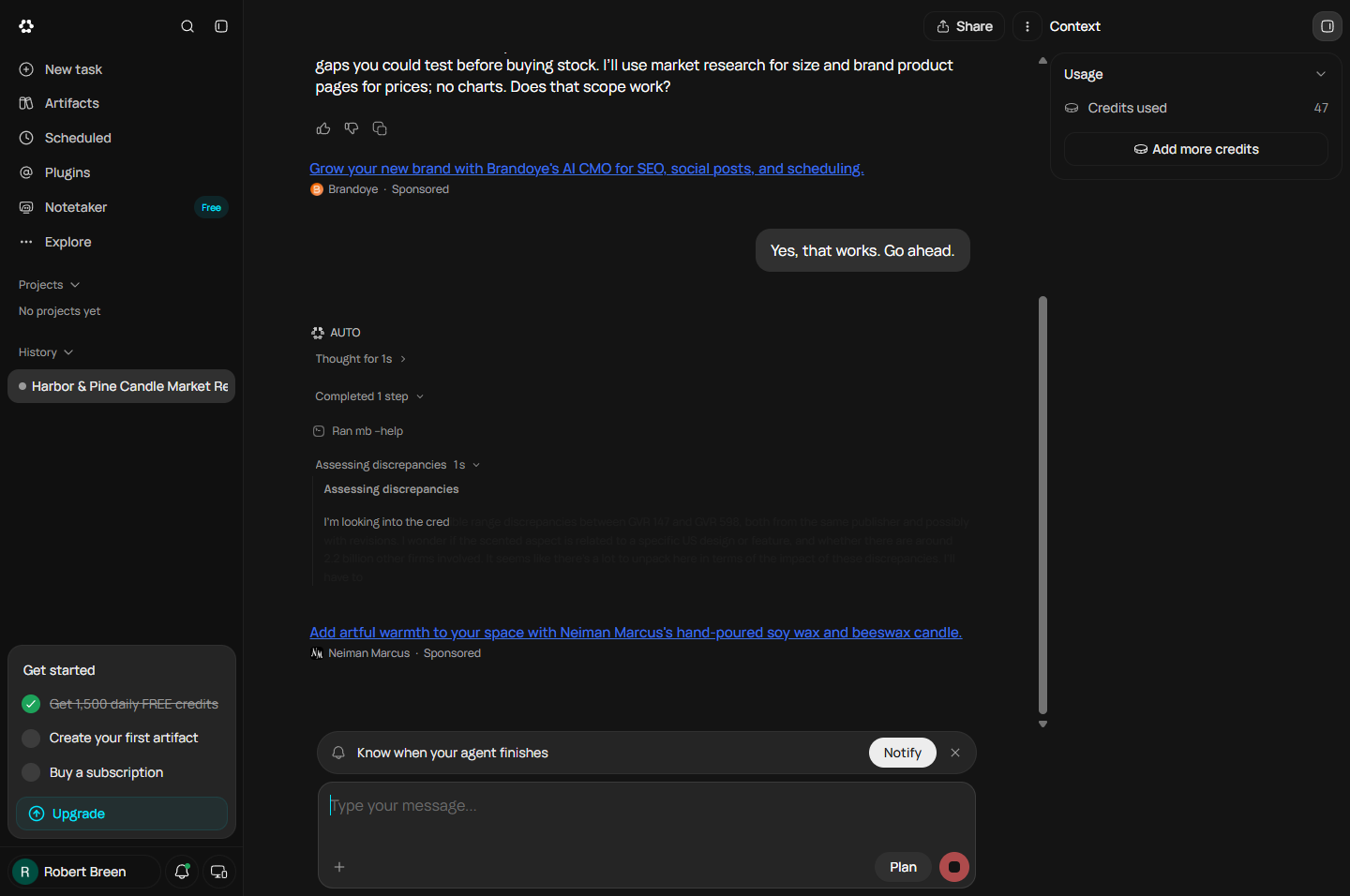Open Artifacts section
This screenshot has width=1350, height=896.
(122, 103)
